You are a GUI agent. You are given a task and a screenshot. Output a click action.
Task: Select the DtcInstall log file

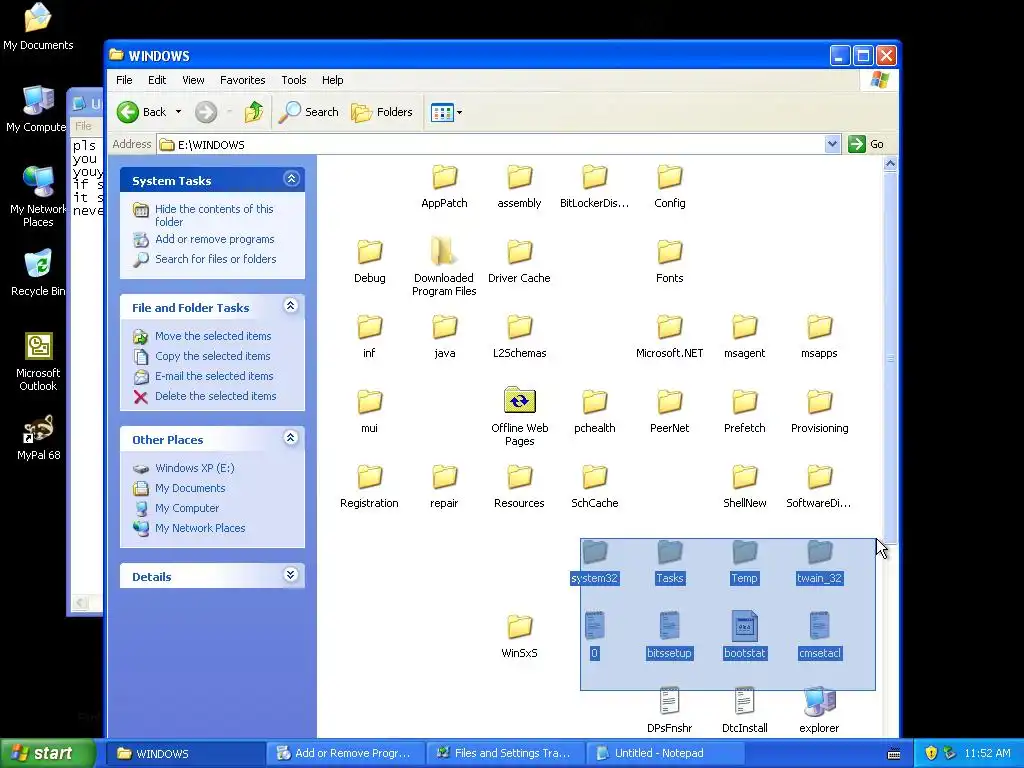coord(744,711)
